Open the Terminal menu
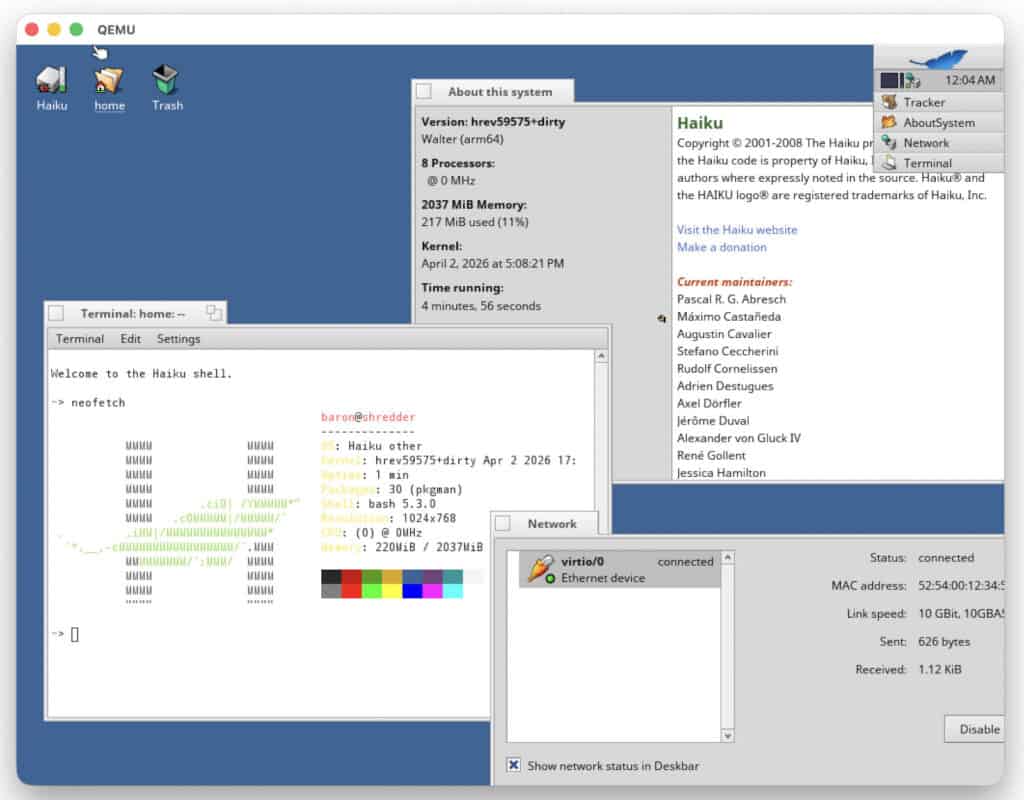The width and height of the screenshot is (1024, 800). [x=79, y=338]
